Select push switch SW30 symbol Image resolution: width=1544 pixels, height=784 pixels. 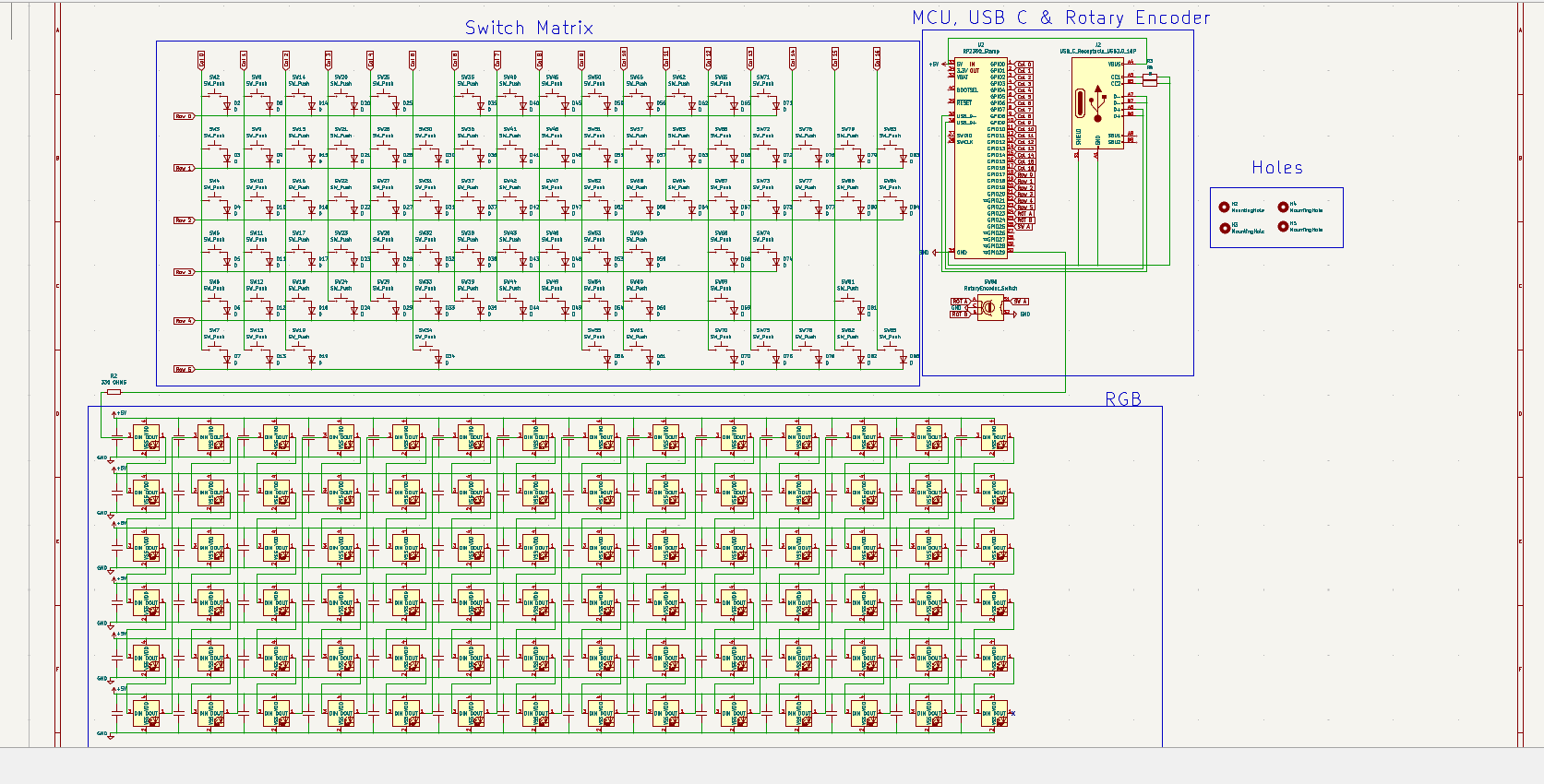[425, 145]
